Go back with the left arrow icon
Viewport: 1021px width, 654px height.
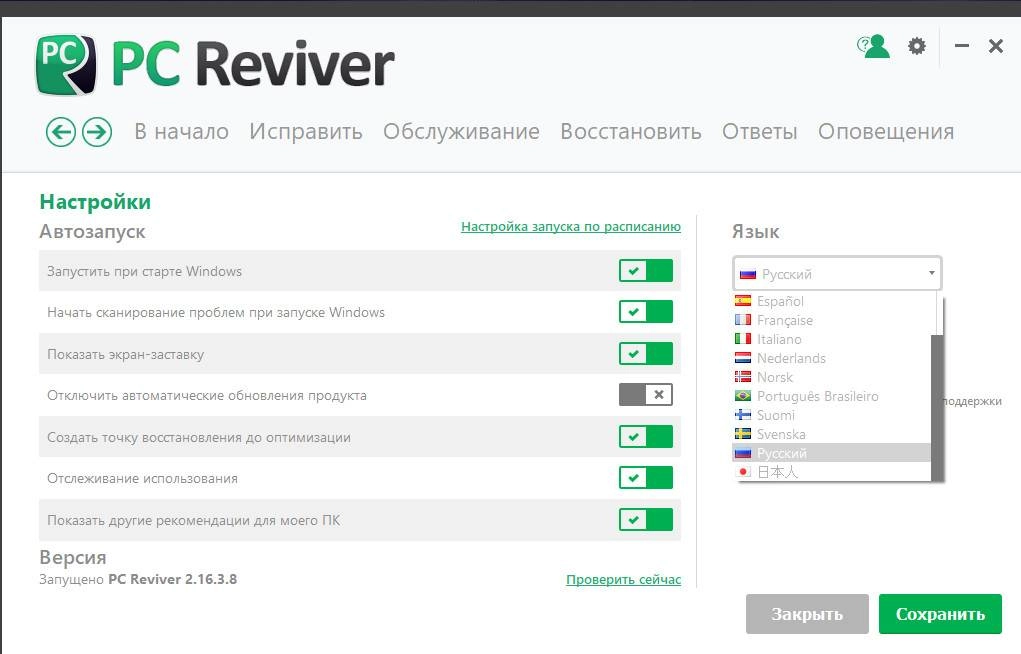(x=61, y=132)
